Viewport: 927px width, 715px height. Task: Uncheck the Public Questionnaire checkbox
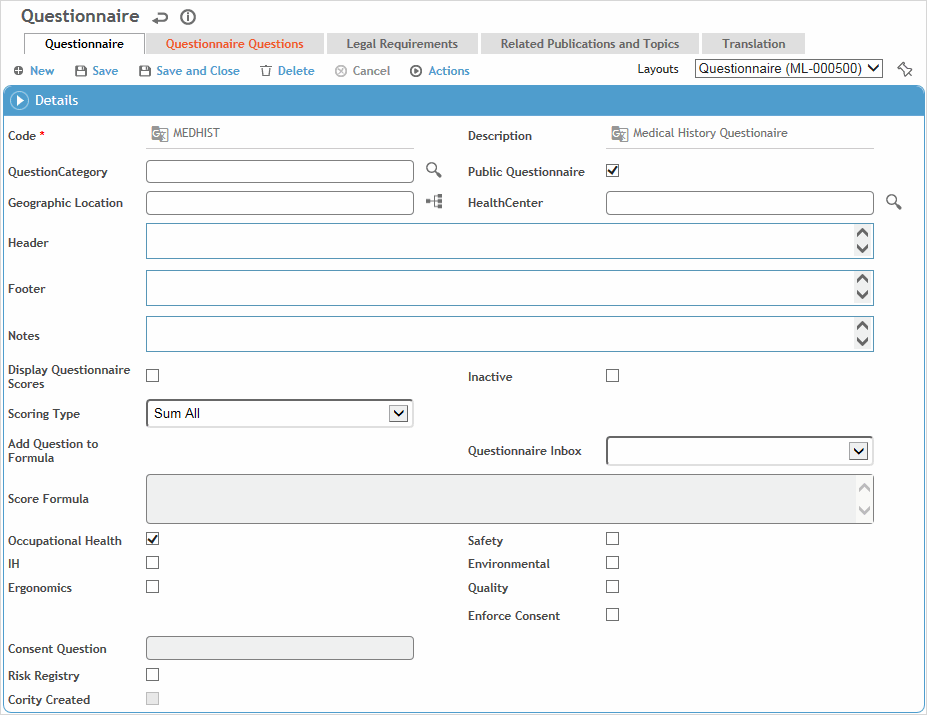pyautogui.click(x=612, y=171)
